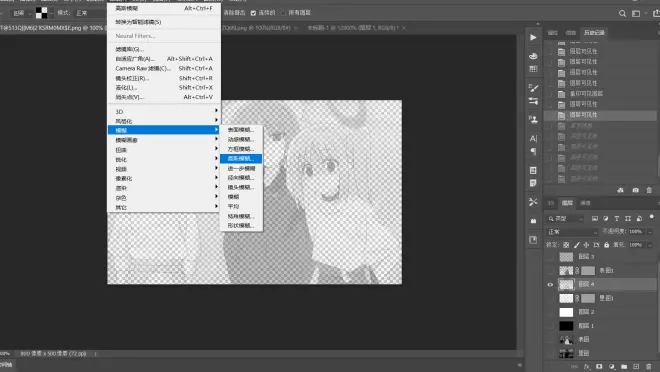The height and width of the screenshot is (372, 660).
Task: Show 表图1 layer via visibility box
Action: click(x=550, y=271)
